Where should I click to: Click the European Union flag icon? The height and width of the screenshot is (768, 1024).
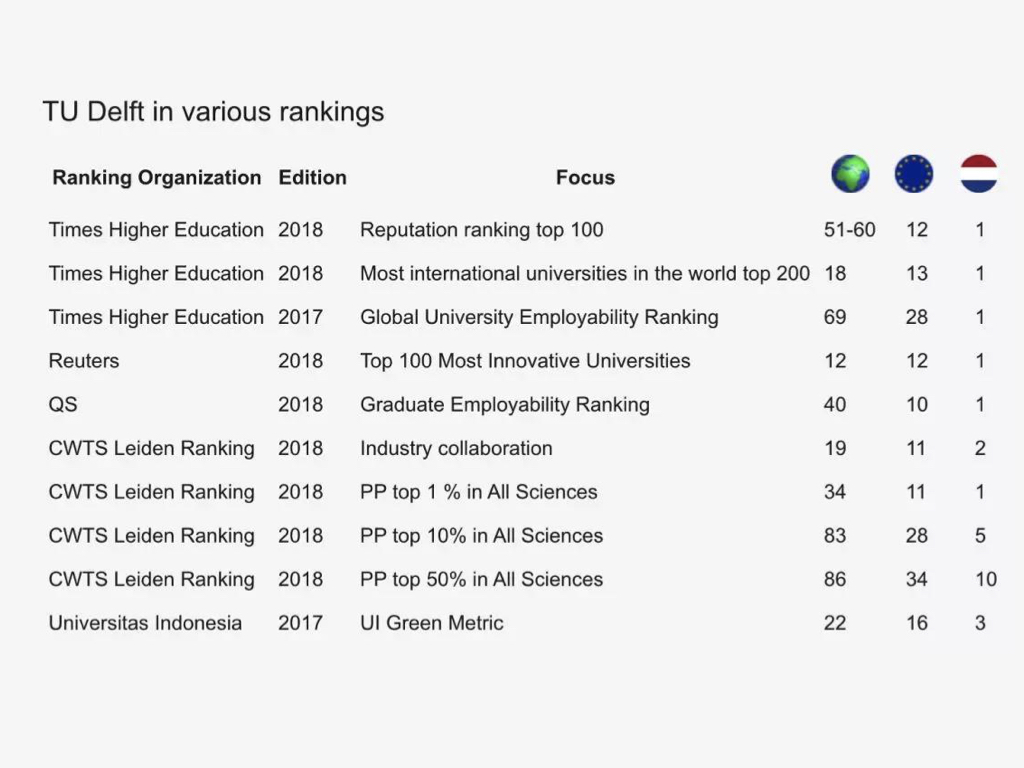click(914, 174)
